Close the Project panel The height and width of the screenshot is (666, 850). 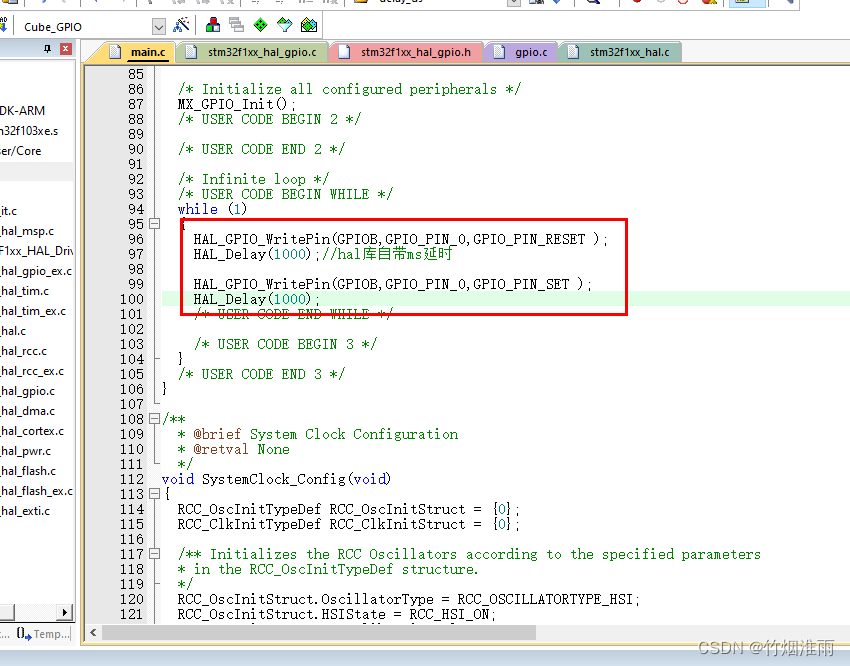[66, 49]
